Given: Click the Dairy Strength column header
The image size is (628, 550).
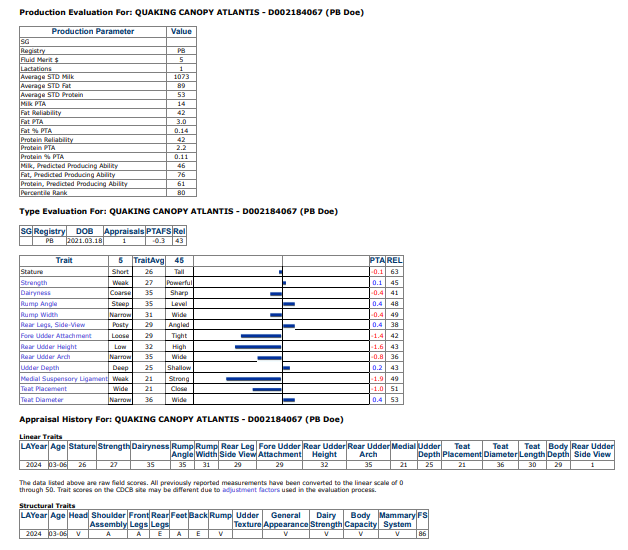Looking at the screenshot, I should click(326, 520).
